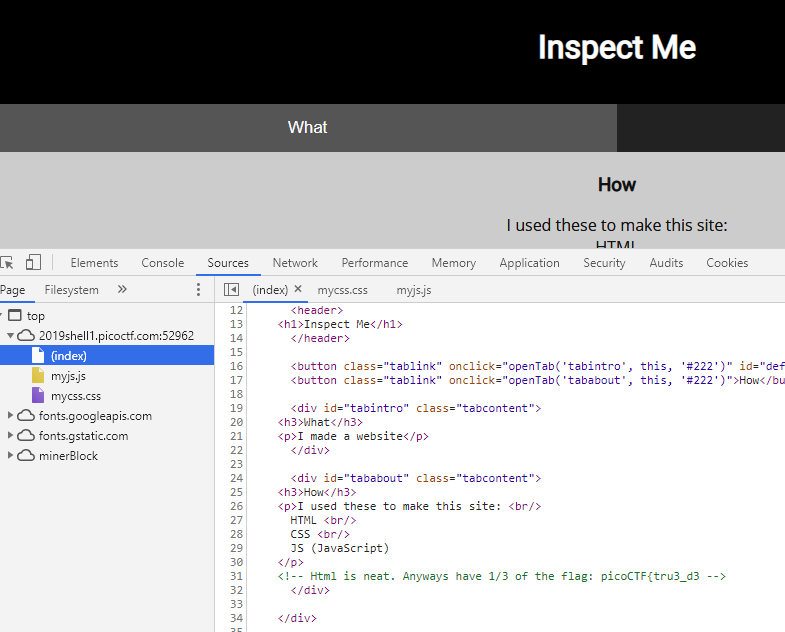Click the yellow myjs.js file icon

[38, 375]
